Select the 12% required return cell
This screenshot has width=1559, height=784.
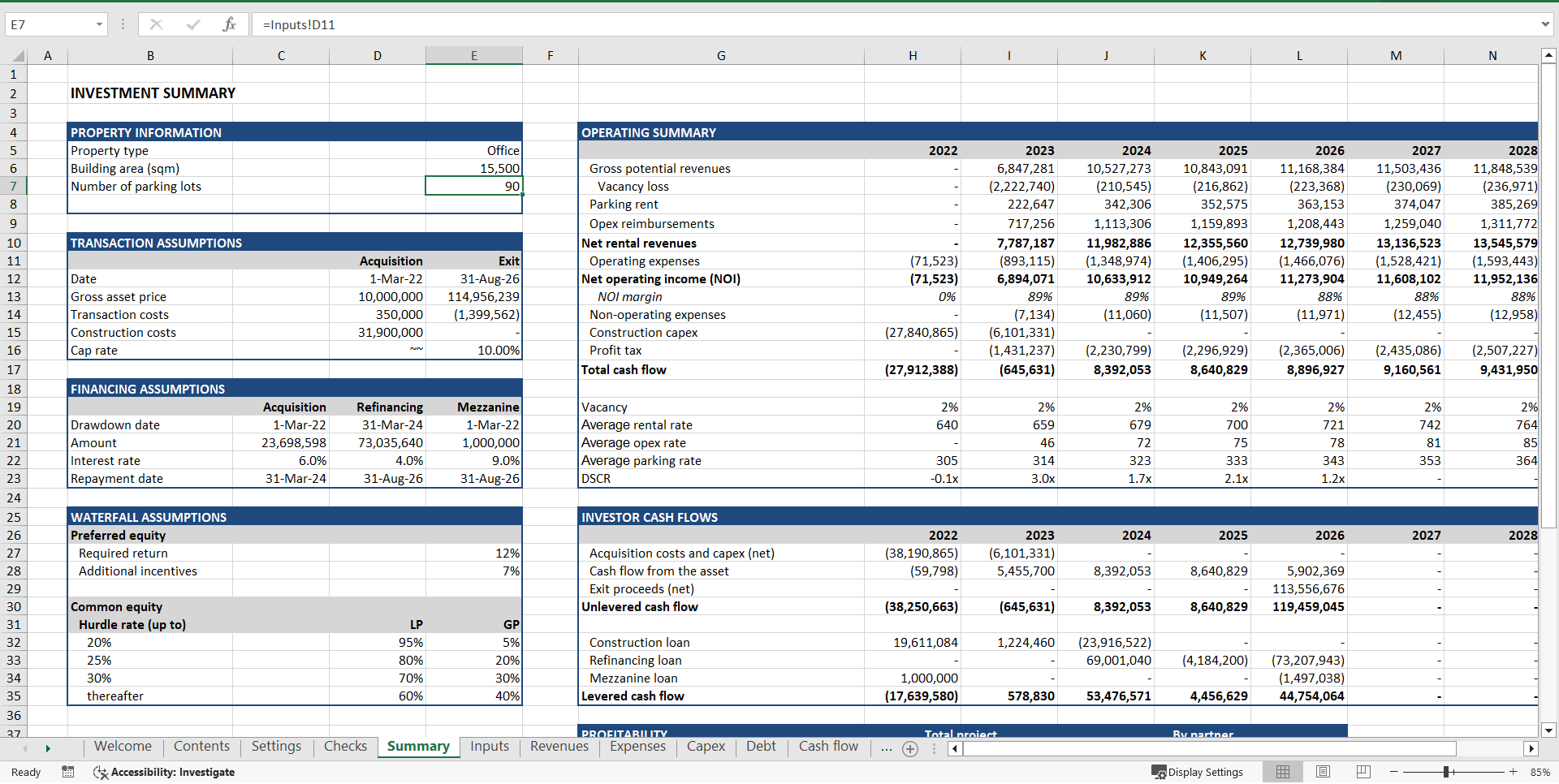tap(474, 554)
